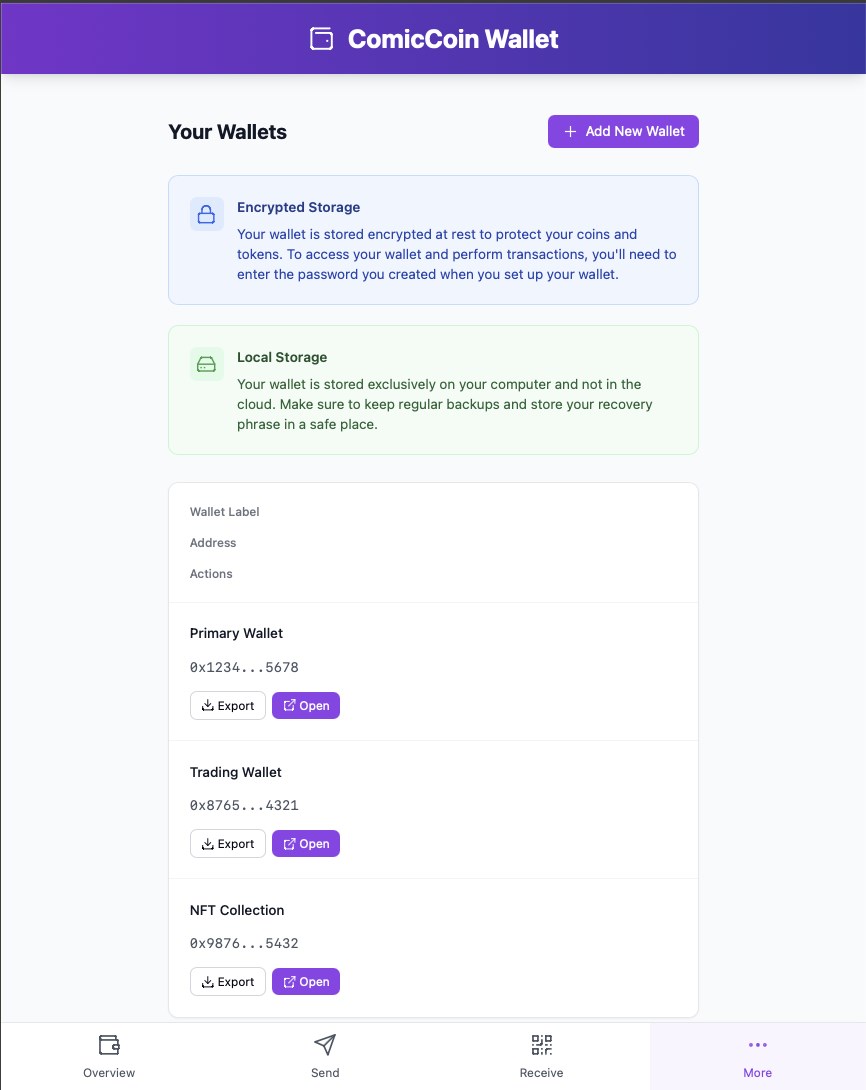The width and height of the screenshot is (866, 1090).
Task: Select the Trading Wallet address 0x8765...4321
Action: (244, 805)
